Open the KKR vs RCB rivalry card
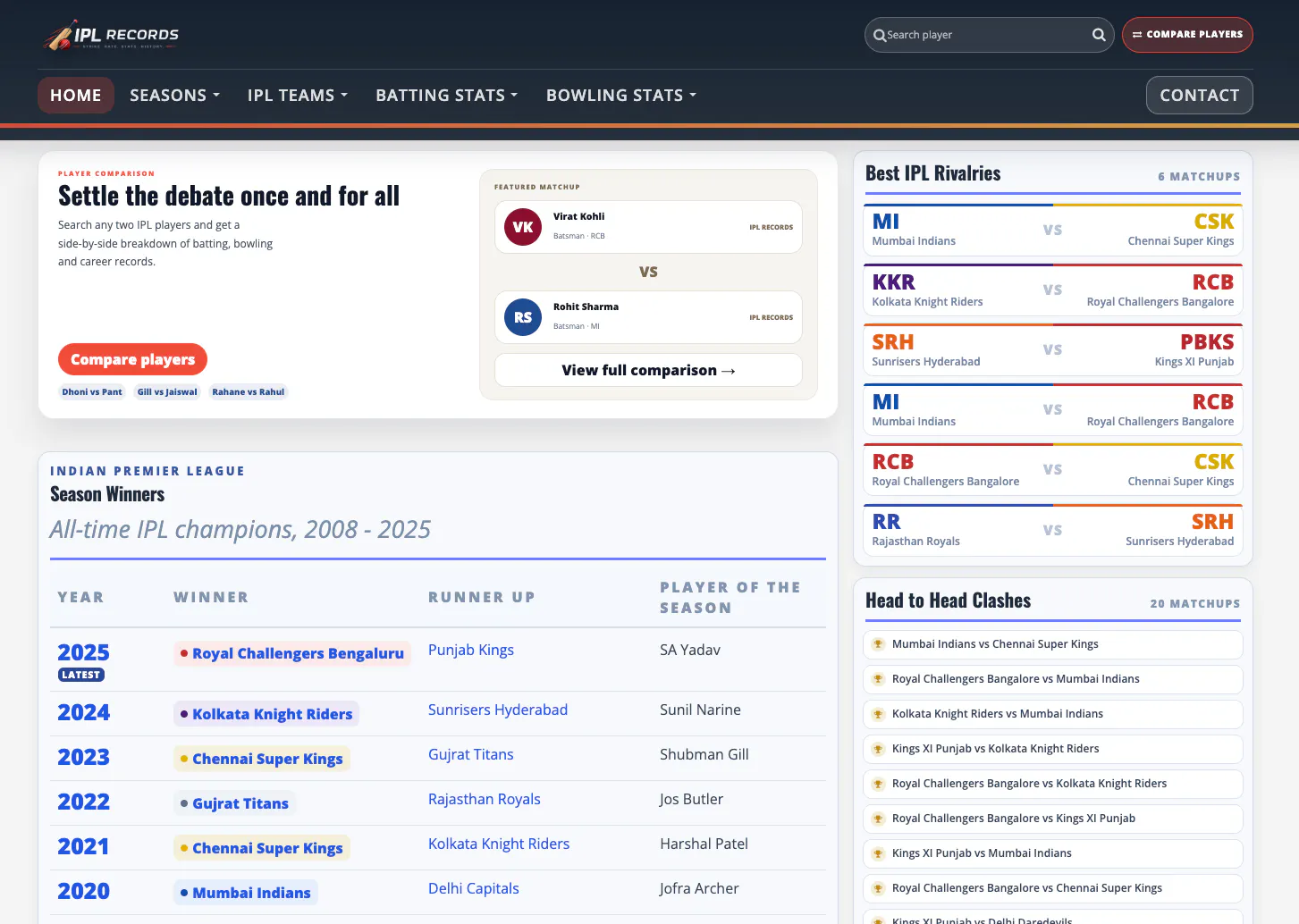This screenshot has width=1299, height=924. click(x=1053, y=290)
